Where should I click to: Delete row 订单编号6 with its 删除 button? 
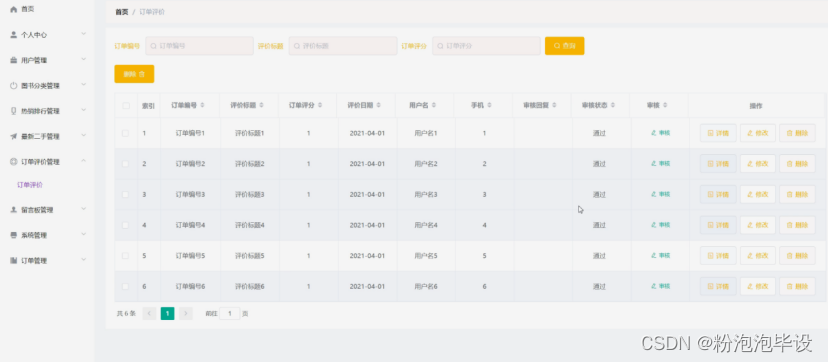[x=797, y=286]
